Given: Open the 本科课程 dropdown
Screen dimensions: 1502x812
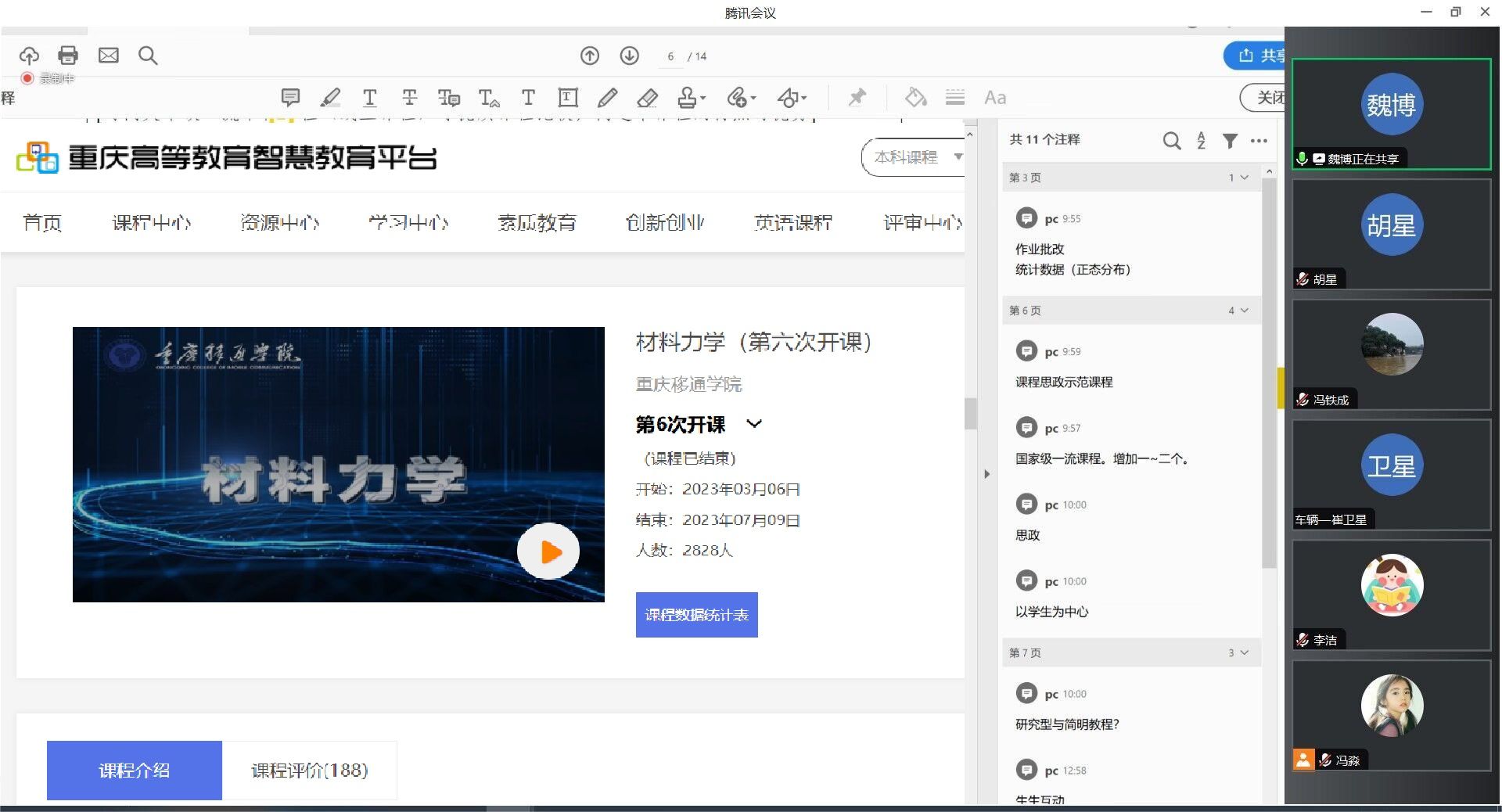Looking at the screenshot, I should 914,157.
